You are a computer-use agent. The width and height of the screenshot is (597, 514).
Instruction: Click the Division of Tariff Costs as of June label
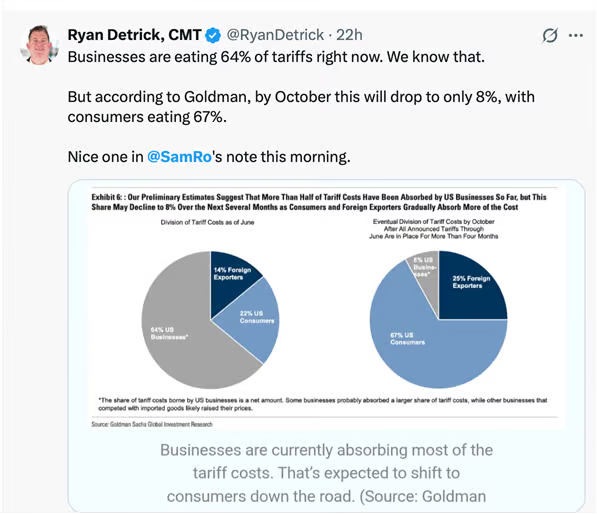[208, 222]
